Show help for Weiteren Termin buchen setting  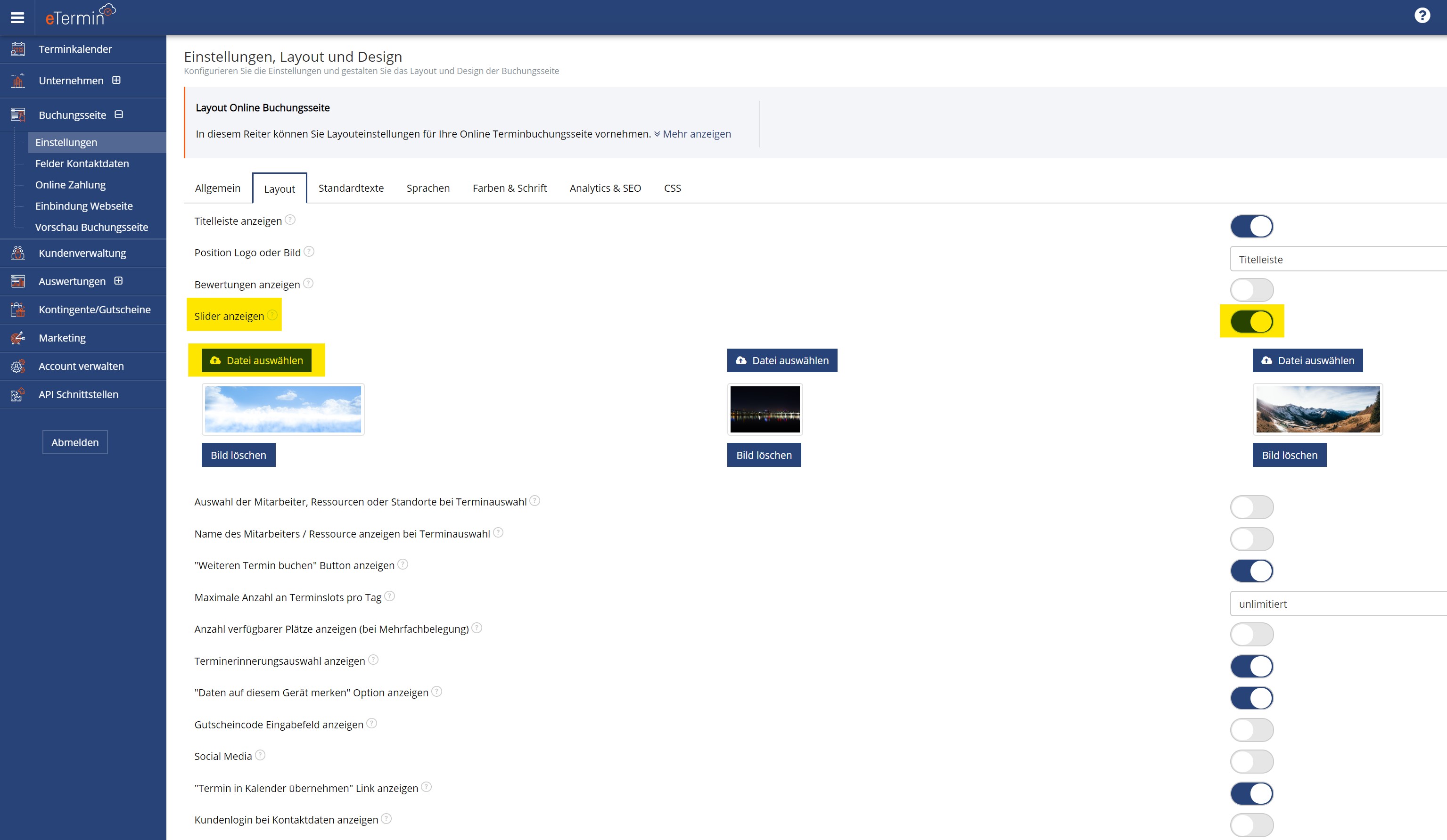pos(403,564)
